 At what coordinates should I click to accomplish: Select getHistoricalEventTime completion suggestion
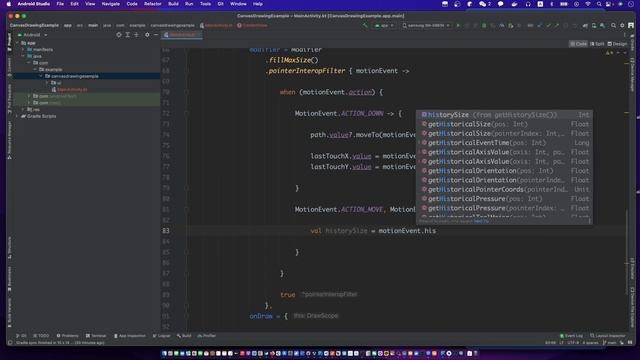pos(504,143)
